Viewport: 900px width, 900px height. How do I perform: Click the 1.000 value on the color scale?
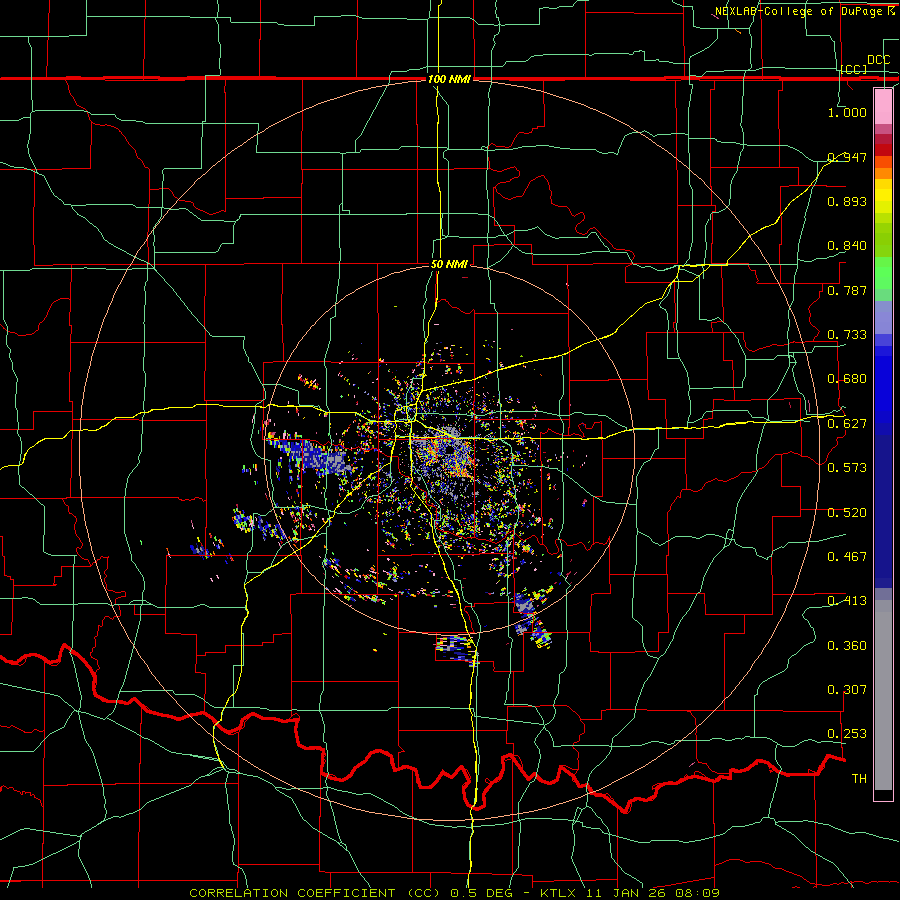click(x=847, y=112)
